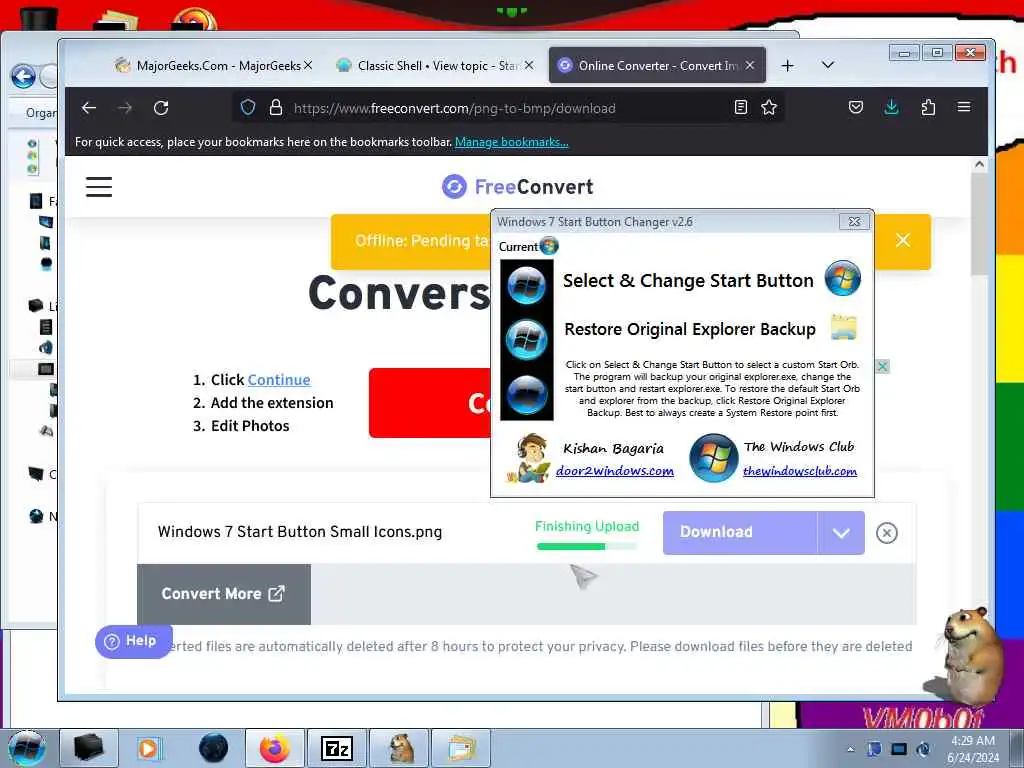The height and width of the screenshot is (768, 1024).
Task: Open a new Firefox tab
Action: (788, 65)
